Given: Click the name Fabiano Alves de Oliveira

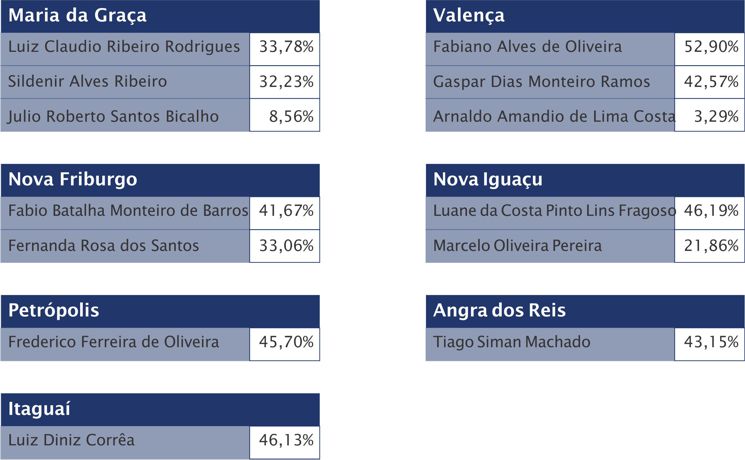Looking at the screenshot, I should tap(528, 47).
